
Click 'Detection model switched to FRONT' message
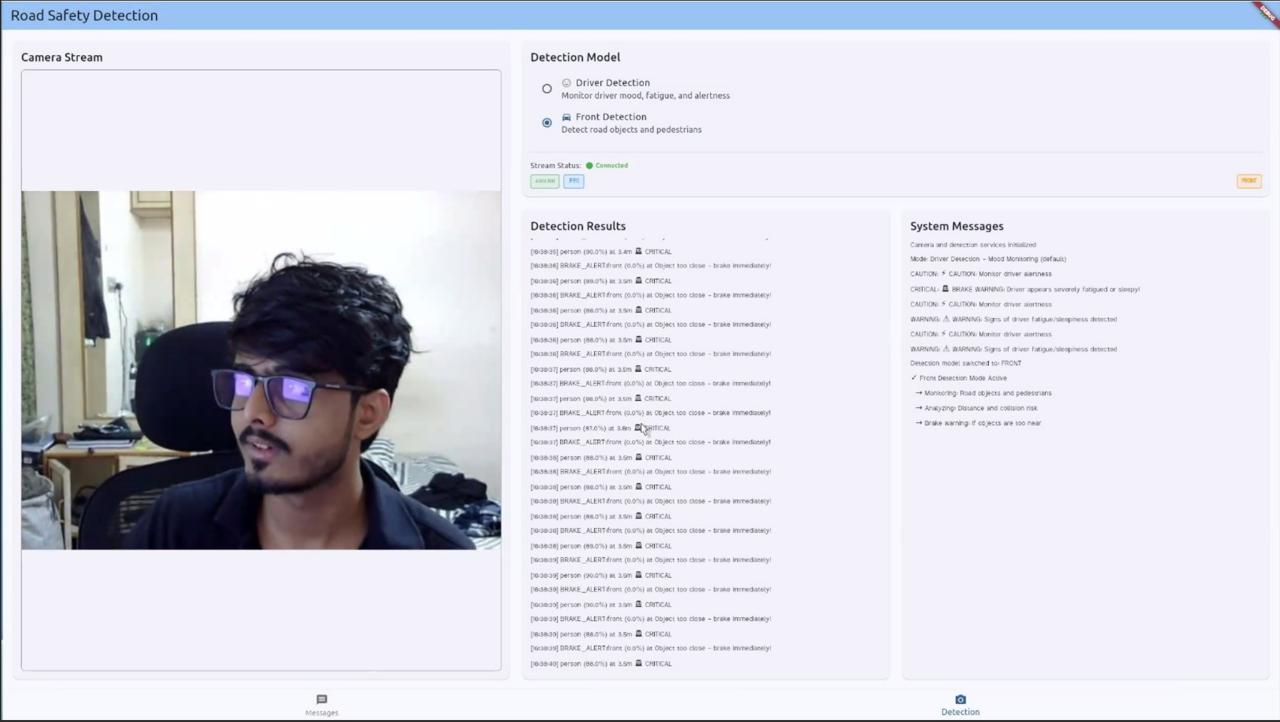click(x=965, y=363)
